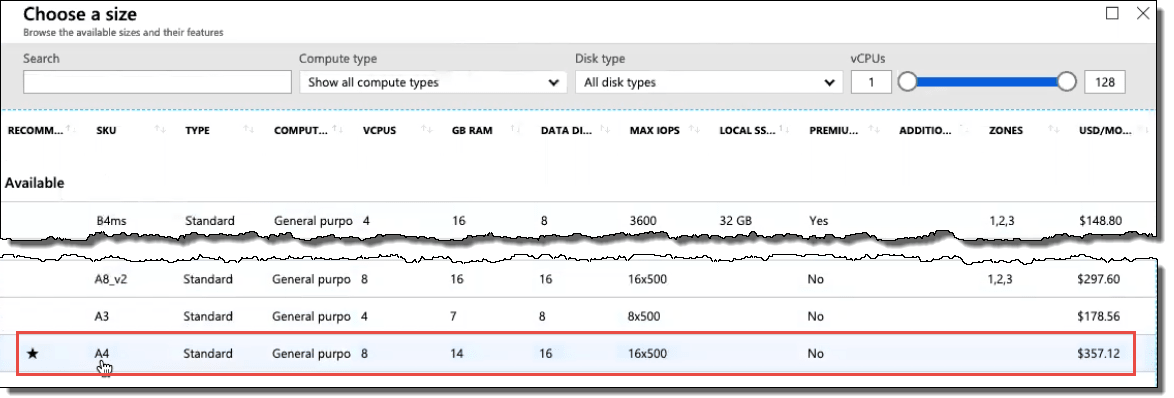Sort by the DATA DI... column header
Image resolution: width=1174 pixels, height=398 pixels.
[566, 130]
